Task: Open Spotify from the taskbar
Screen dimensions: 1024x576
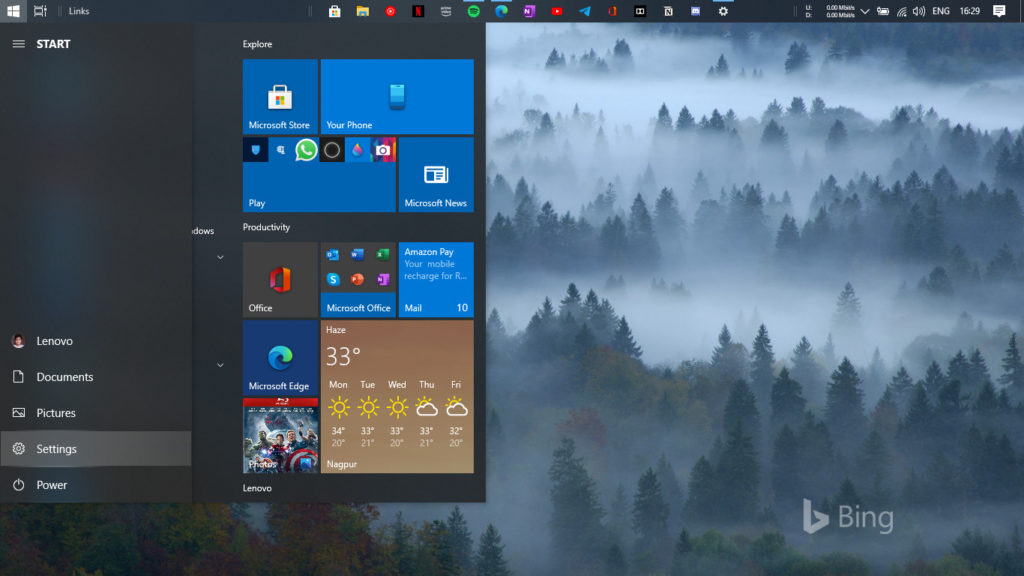Action: click(473, 11)
